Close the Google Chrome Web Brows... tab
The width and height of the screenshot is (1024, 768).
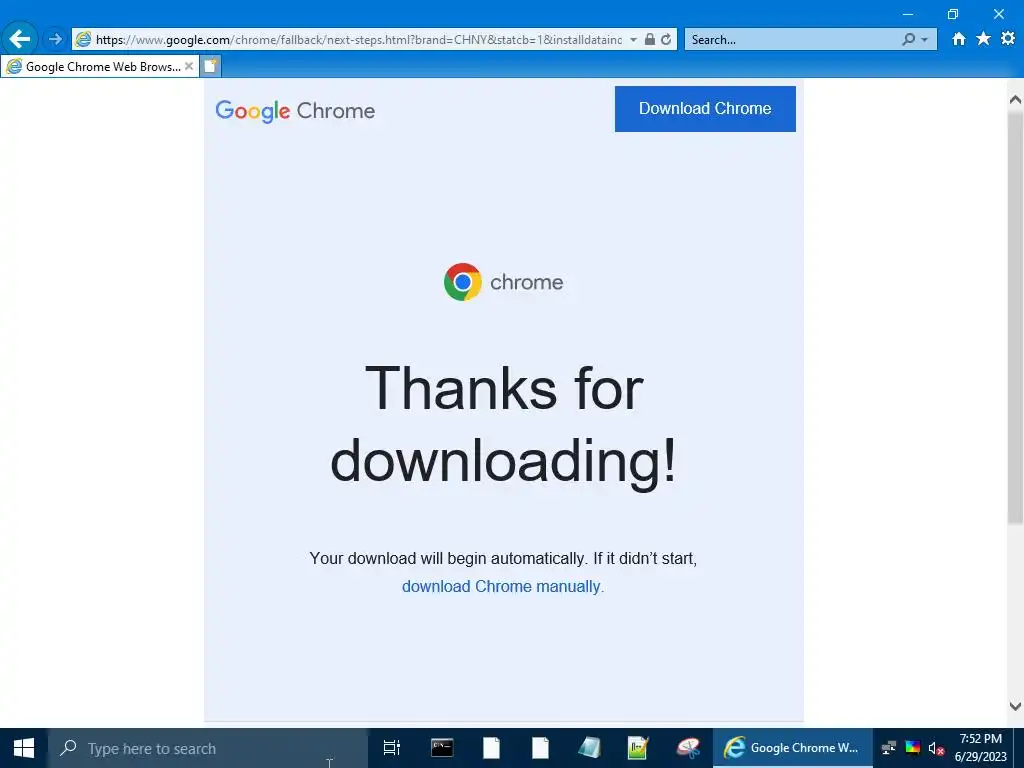[x=189, y=66]
